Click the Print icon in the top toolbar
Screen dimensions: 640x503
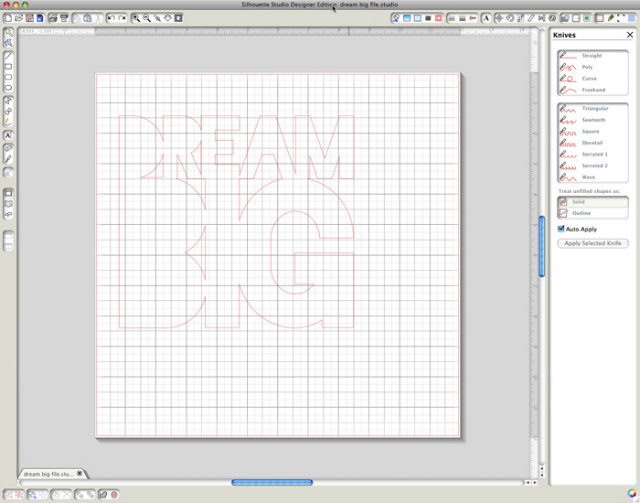click(x=53, y=18)
